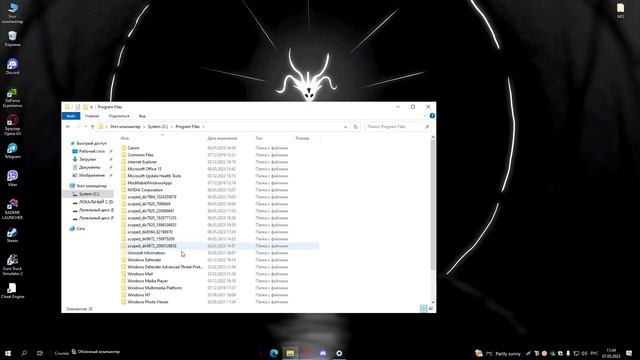Open the Viber desktop shortcut
The image size is (640, 360).
click(12, 178)
